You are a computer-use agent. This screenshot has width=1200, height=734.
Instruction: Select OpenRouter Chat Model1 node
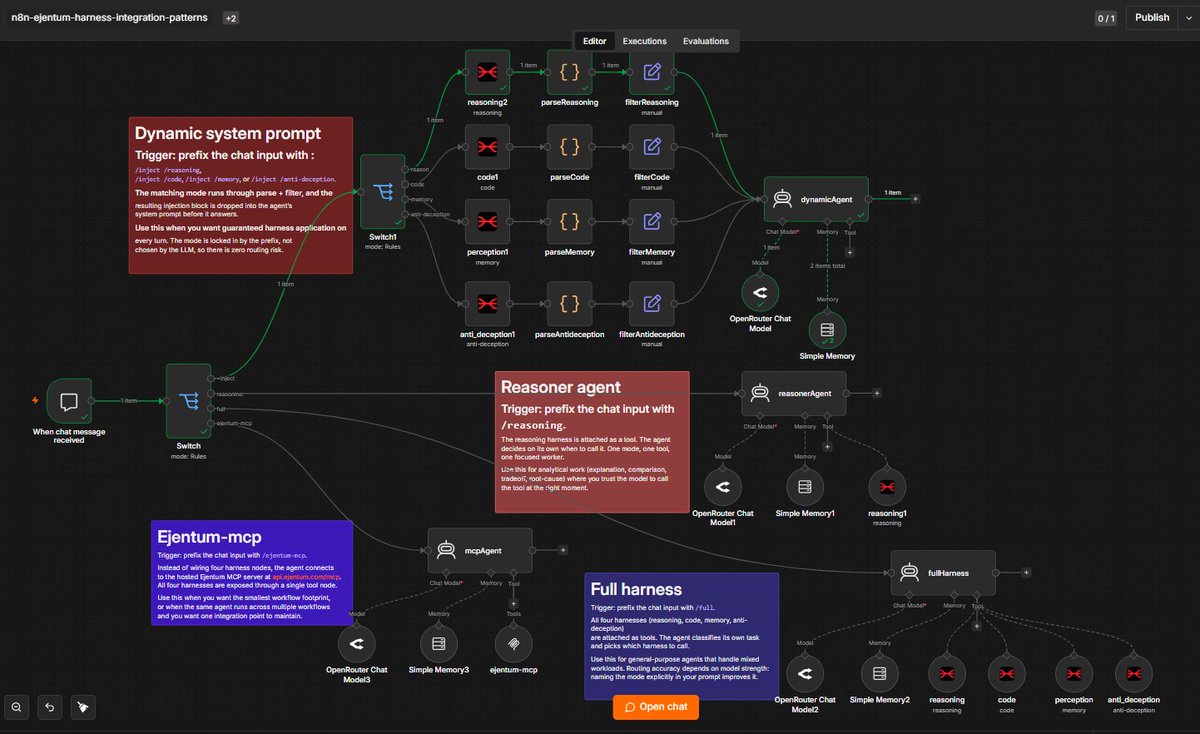723,488
